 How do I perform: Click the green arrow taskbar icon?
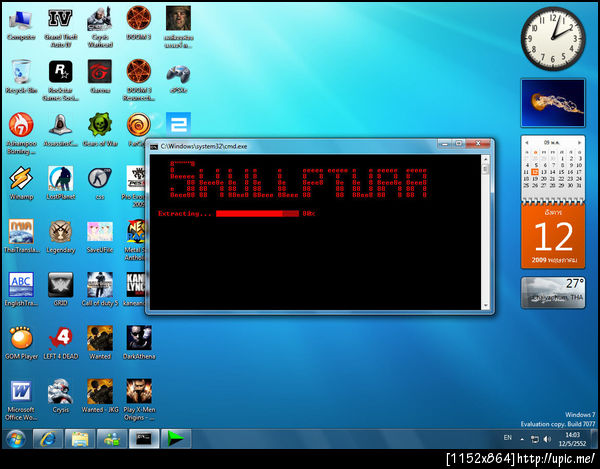176,439
